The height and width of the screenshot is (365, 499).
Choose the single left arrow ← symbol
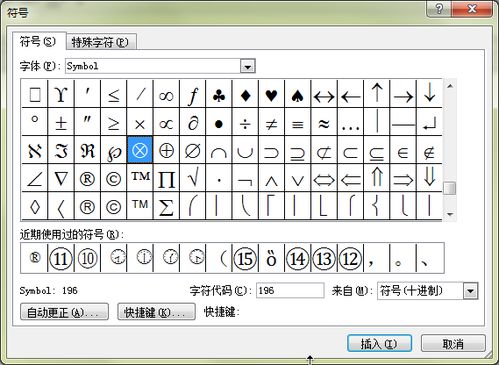tap(351, 94)
